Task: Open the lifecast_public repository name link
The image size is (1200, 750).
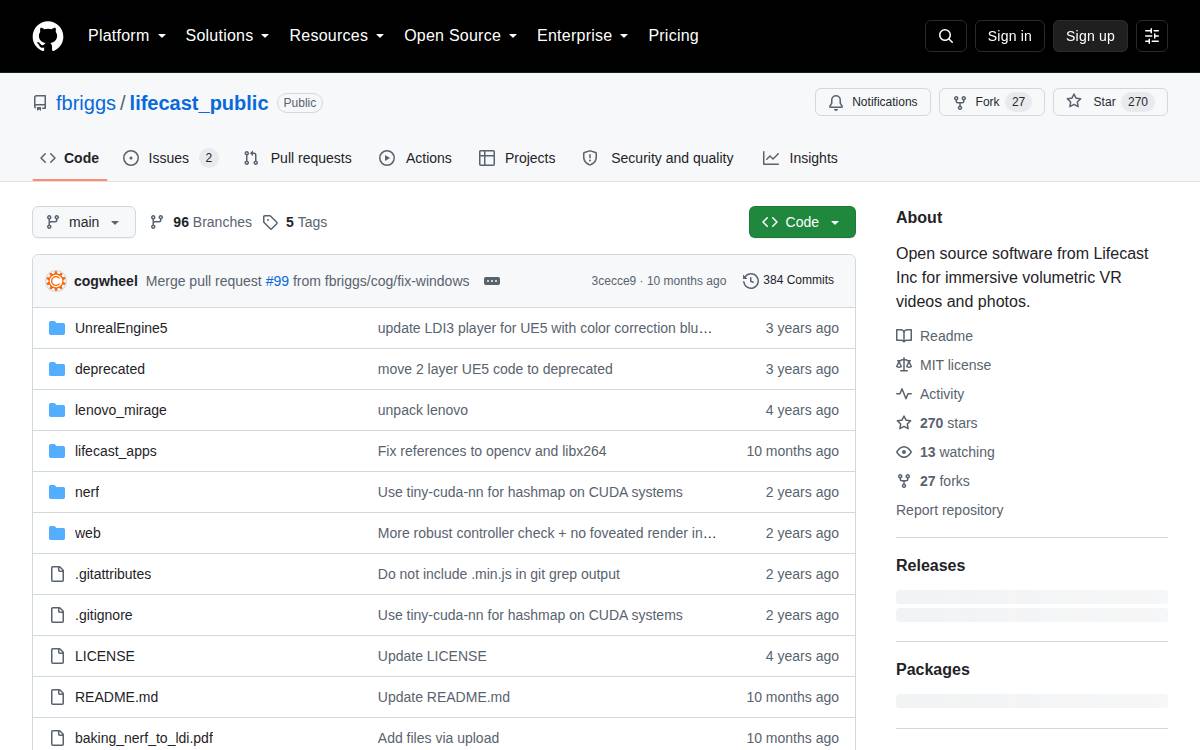Action: (x=199, y=103)
